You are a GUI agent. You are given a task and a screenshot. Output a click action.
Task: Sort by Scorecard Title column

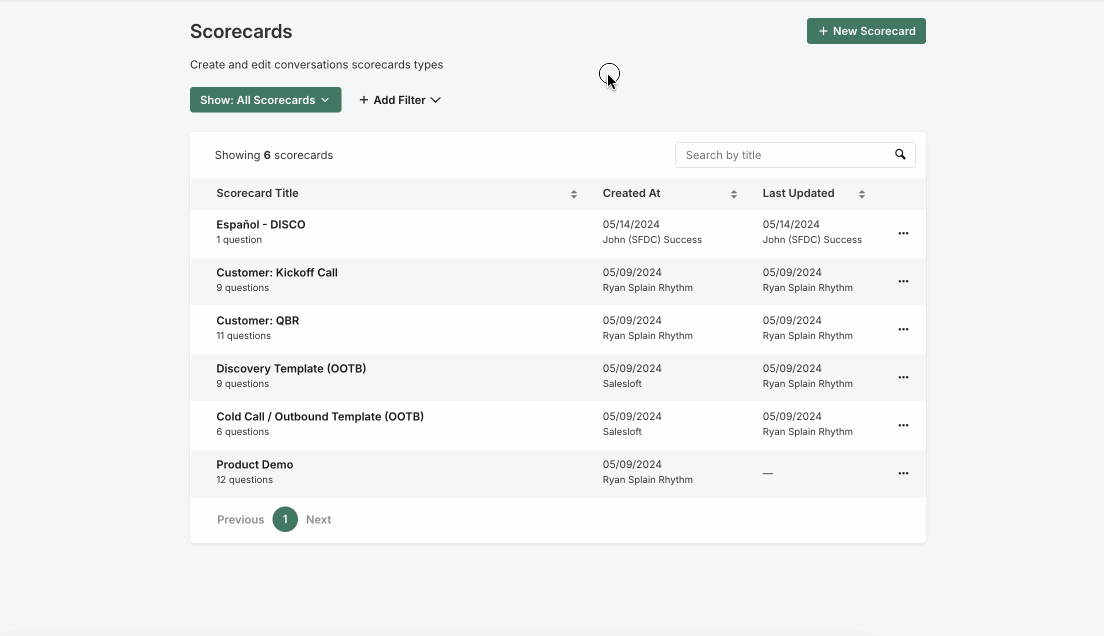573,193
